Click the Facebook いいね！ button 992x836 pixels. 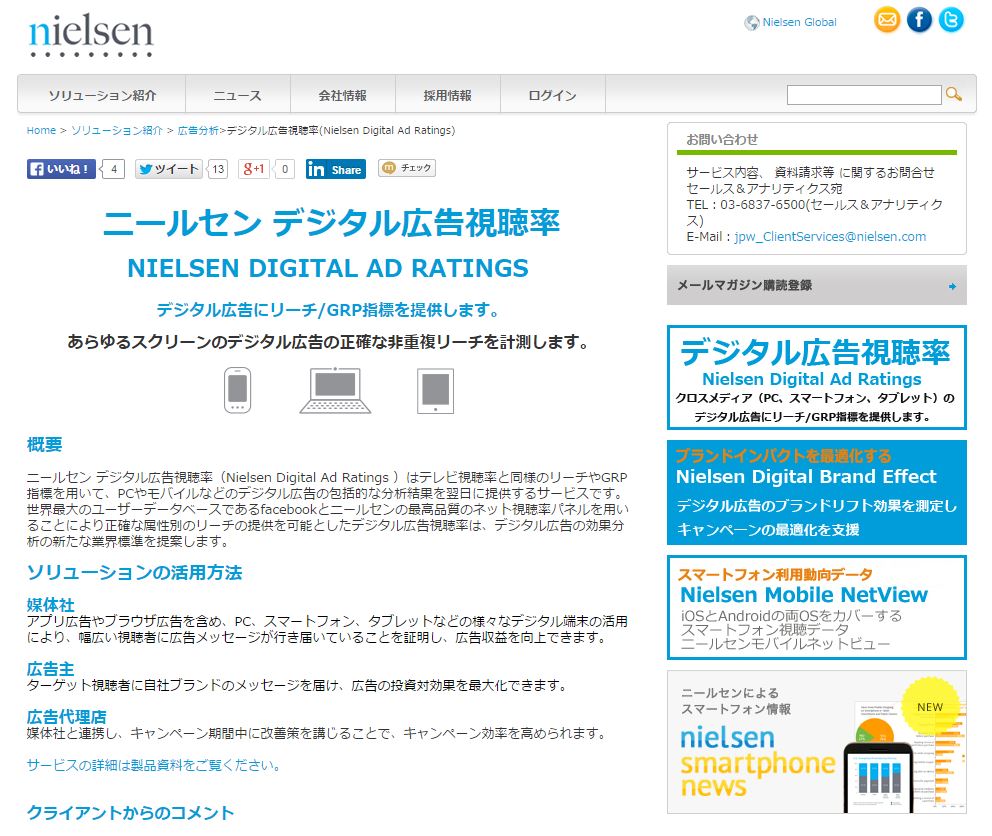(x=61, y=169)
